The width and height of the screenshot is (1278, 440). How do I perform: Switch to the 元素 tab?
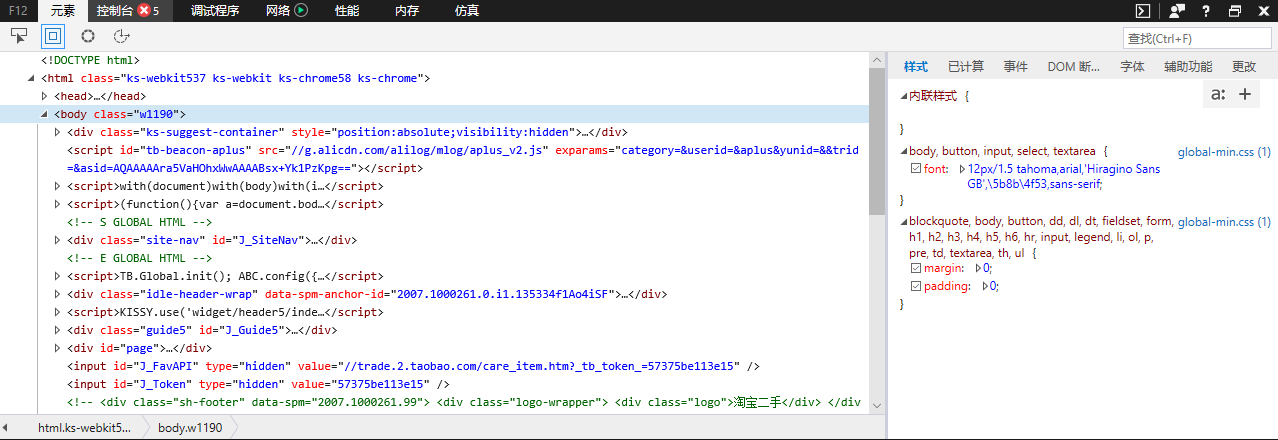tap(63, 11)
